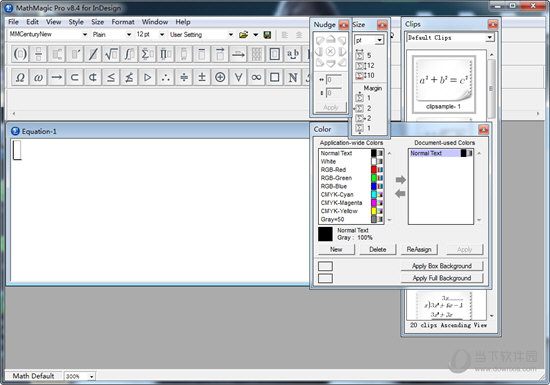Open the triangle symbols palette
Image resolution: width=550 pixels, height=385 pixels.
[148, 77]
